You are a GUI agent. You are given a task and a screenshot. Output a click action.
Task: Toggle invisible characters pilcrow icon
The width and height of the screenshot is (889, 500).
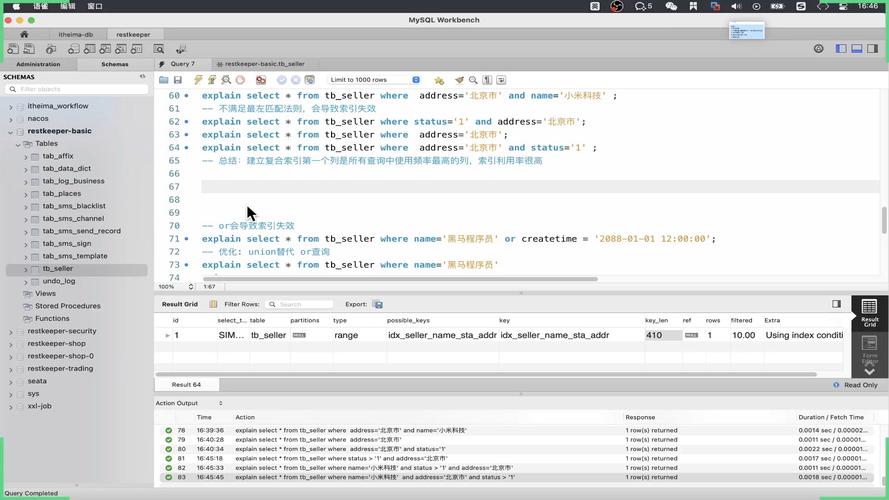[487, 80]
